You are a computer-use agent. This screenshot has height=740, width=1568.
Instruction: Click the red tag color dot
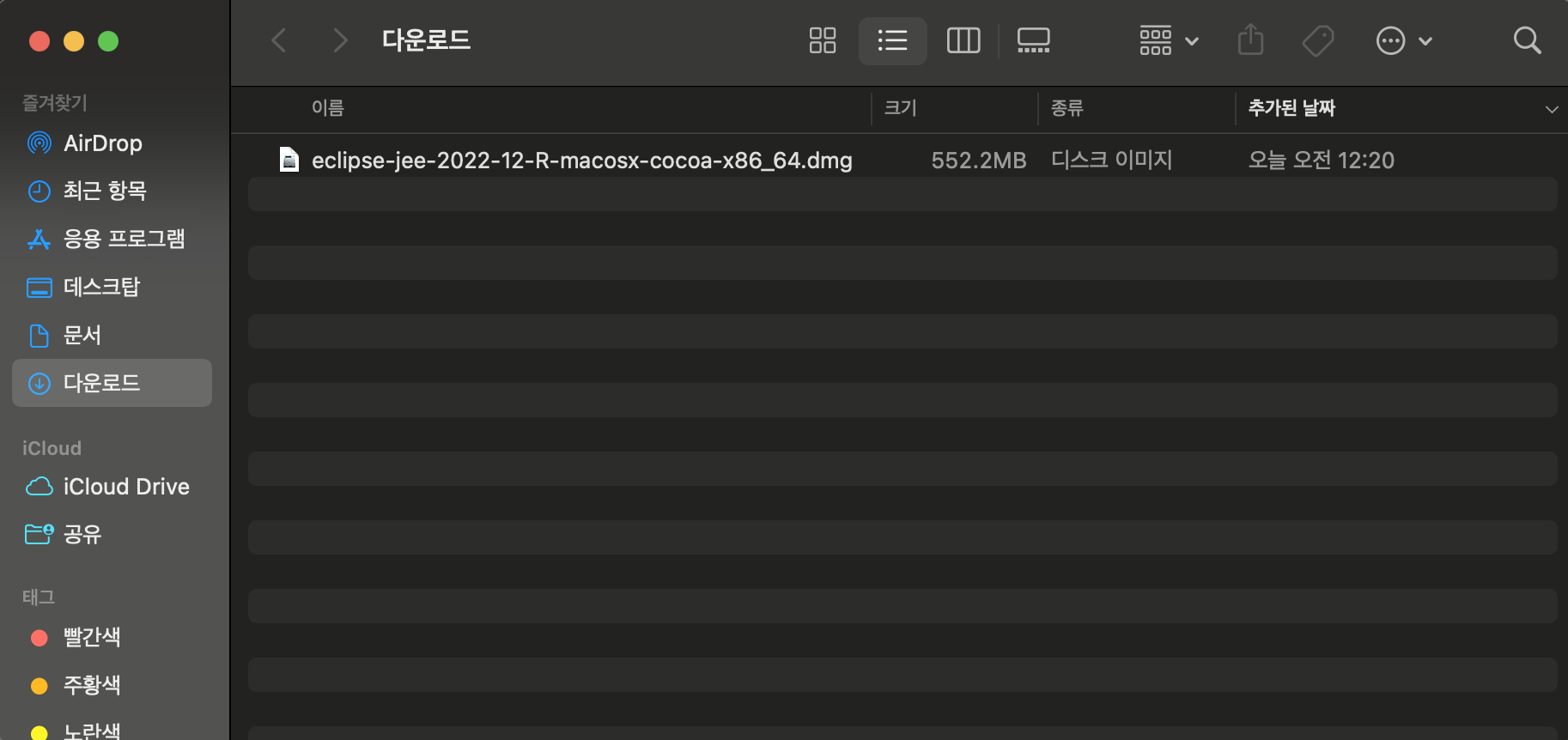pyautogui.click(x=39, y=638)
